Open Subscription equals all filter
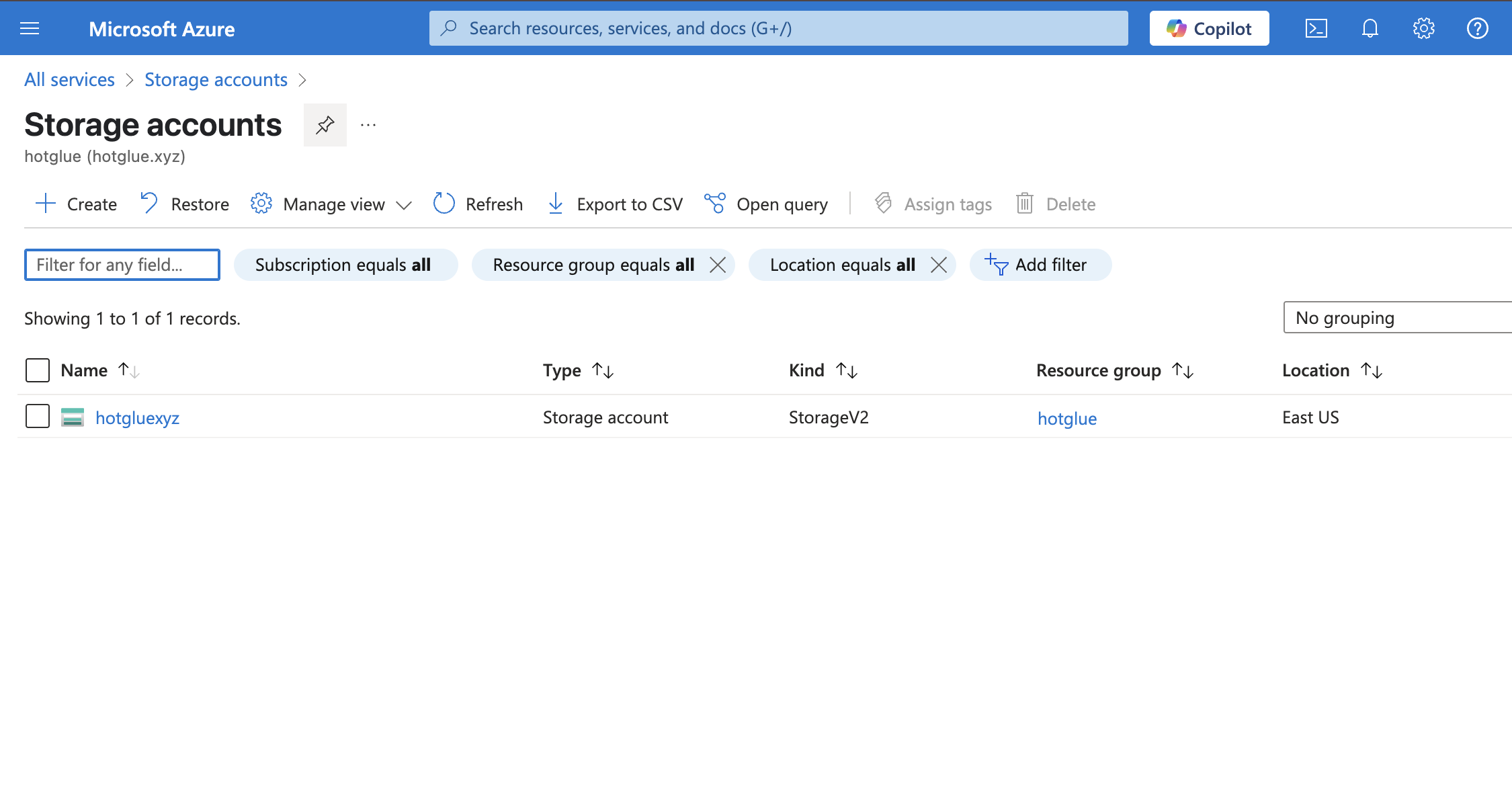The width and height of the screenshot is (1512, 793). 345,265
